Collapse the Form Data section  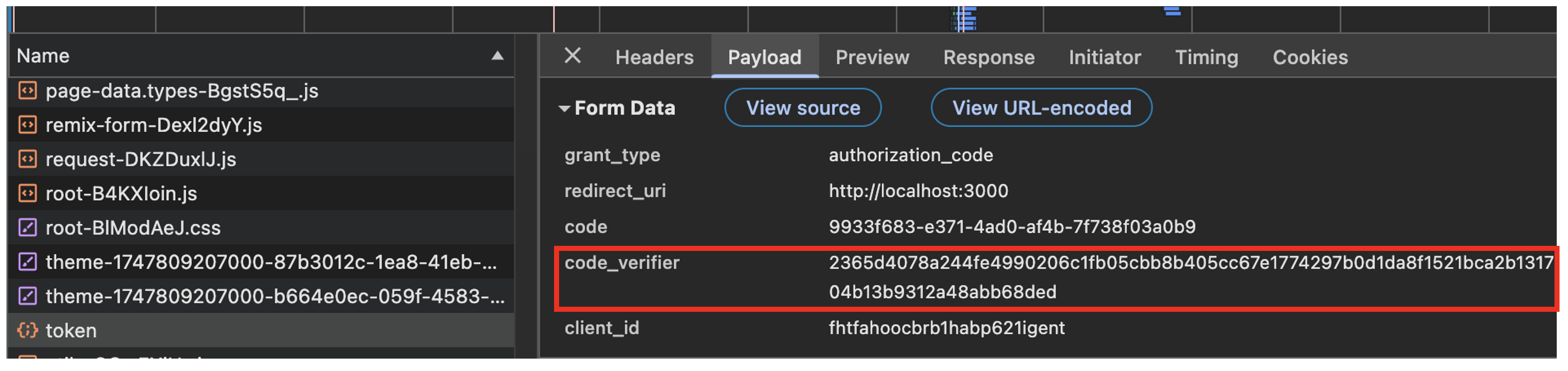coord(564,108)
